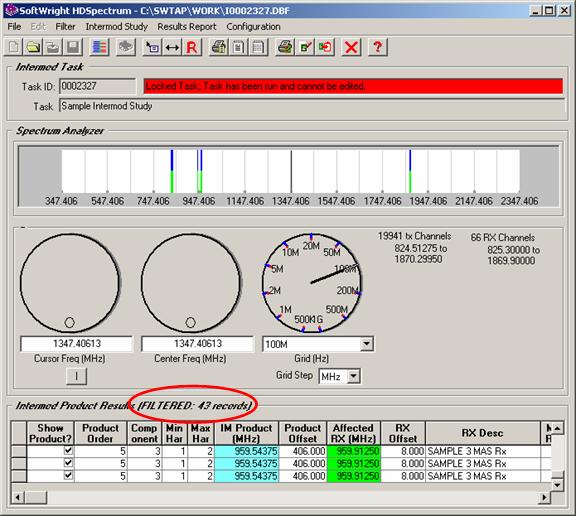
Task: Click the double-headed horizontal arrow icon
Action: tap(172, 47)
